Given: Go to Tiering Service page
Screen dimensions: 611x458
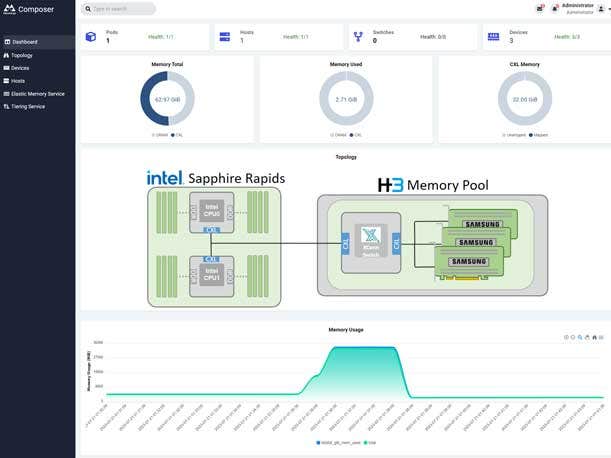Looking at the screenshot, I should pos(27,106).
